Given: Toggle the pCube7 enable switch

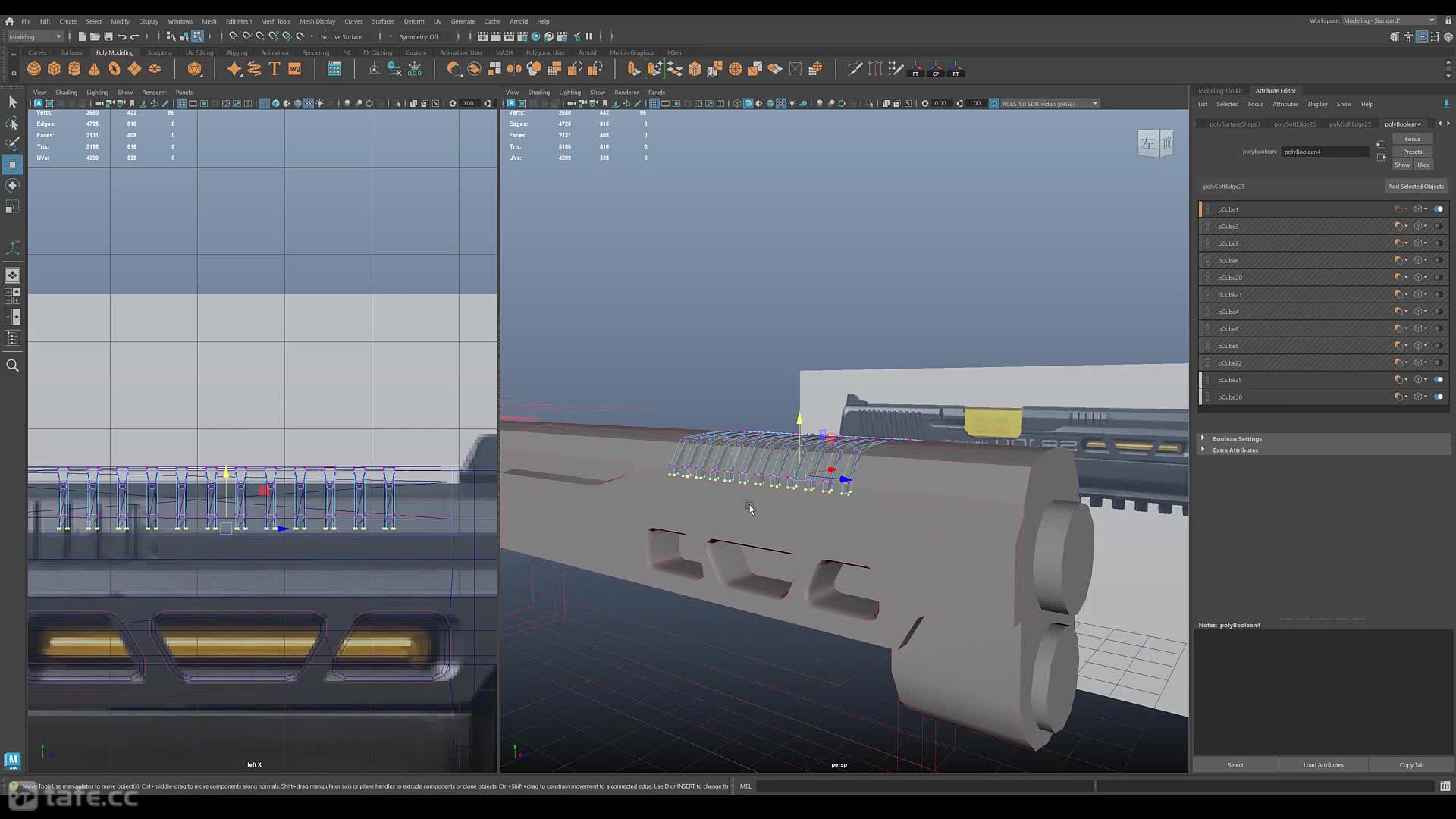Looking at the screenshot, I should pyautogui.click(x=1439, y=243).
